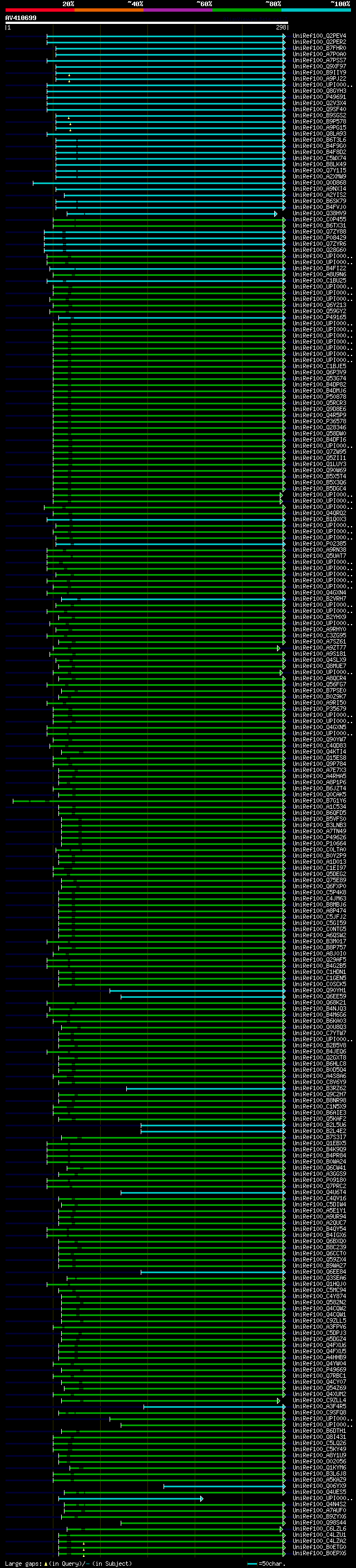Open hit UniRef100_A7PSS7

tap(319, 60)
